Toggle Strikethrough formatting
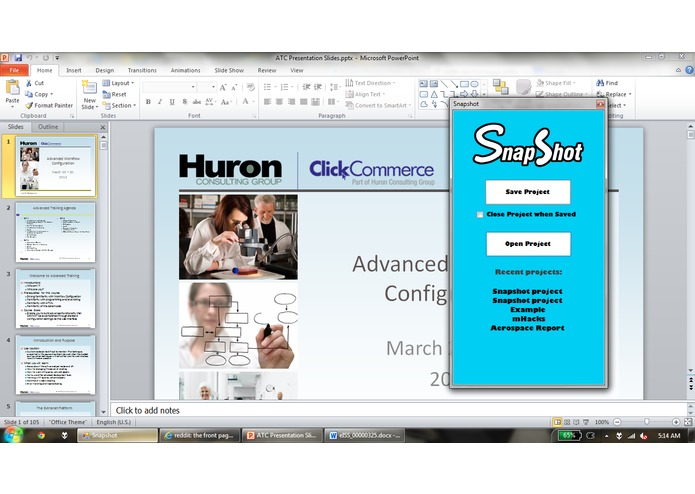This screenshot has width=695, height=494. tap(196, 102)
